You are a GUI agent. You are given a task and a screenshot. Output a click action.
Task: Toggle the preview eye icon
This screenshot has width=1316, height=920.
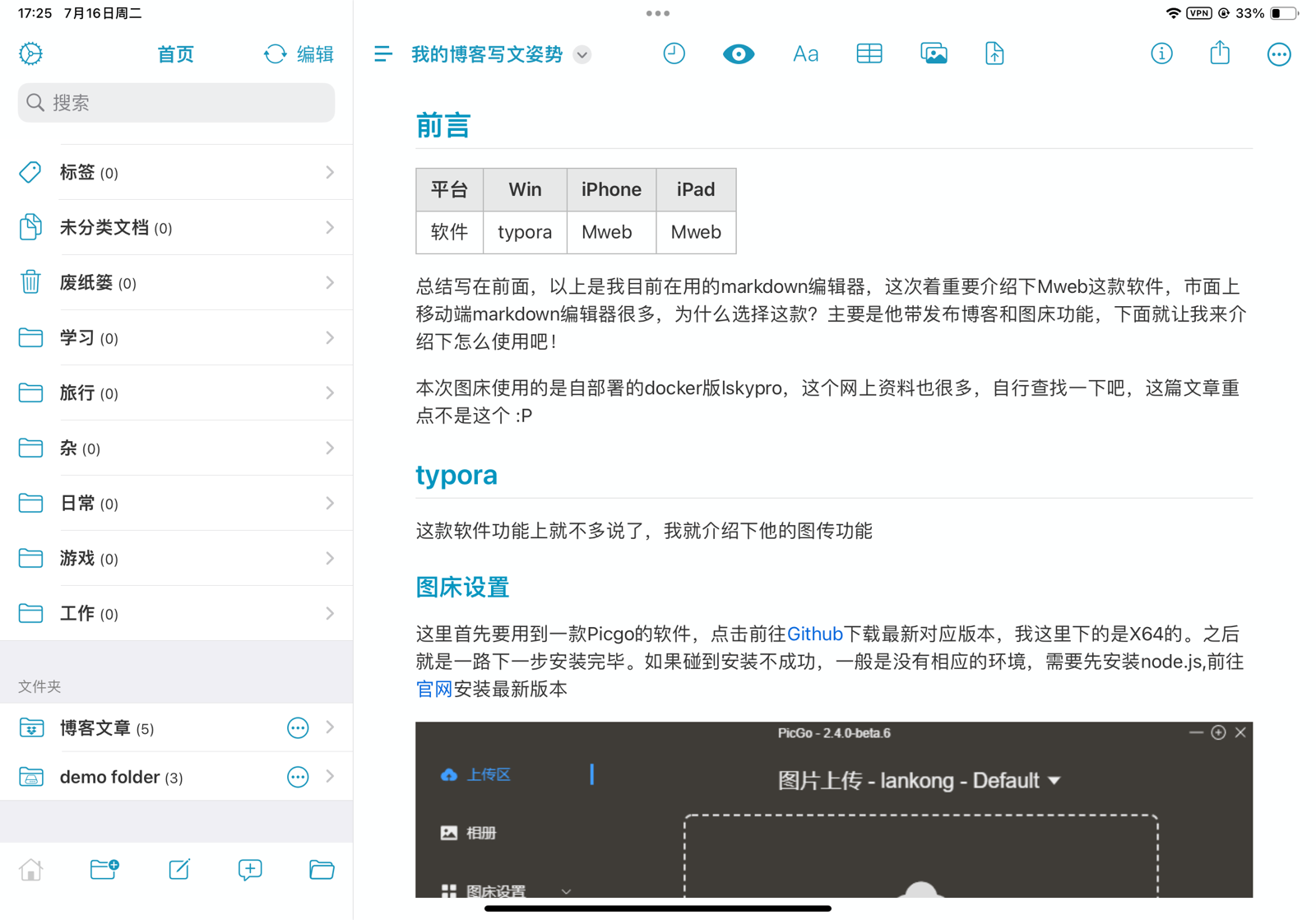click(739, 54)
